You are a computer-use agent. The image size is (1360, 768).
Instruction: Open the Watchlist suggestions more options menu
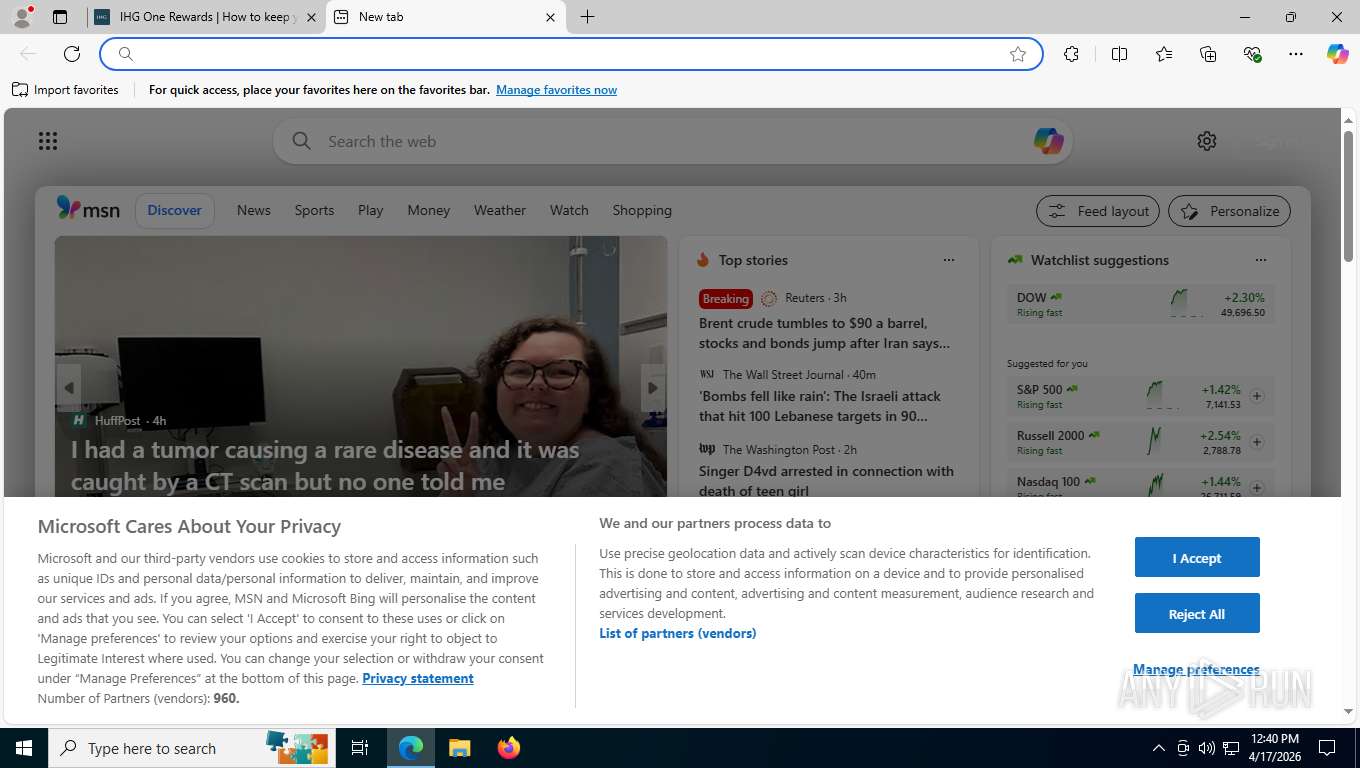(x=1261, y=260)
